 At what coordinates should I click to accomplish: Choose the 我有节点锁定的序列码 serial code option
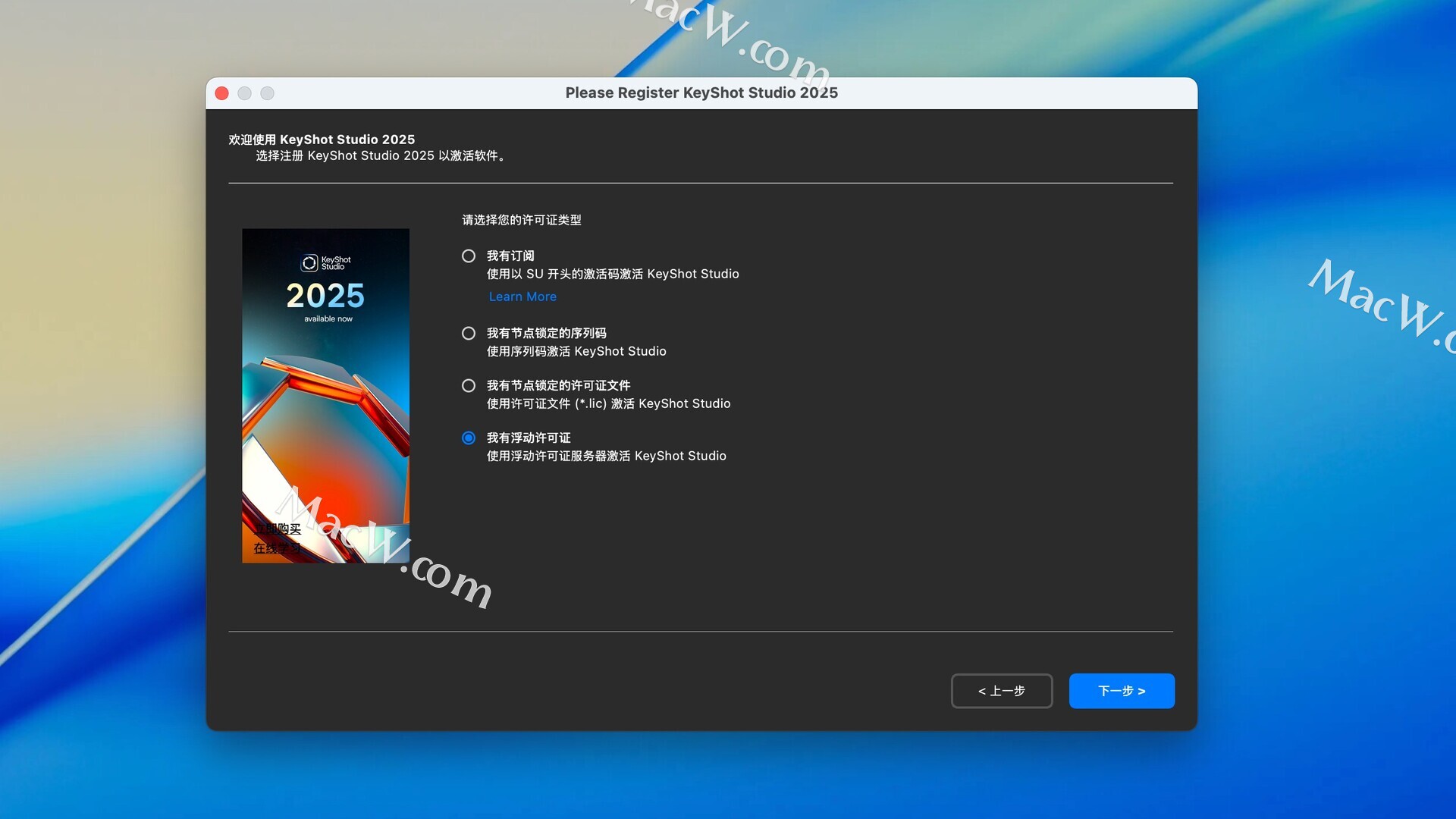[469, 334]
